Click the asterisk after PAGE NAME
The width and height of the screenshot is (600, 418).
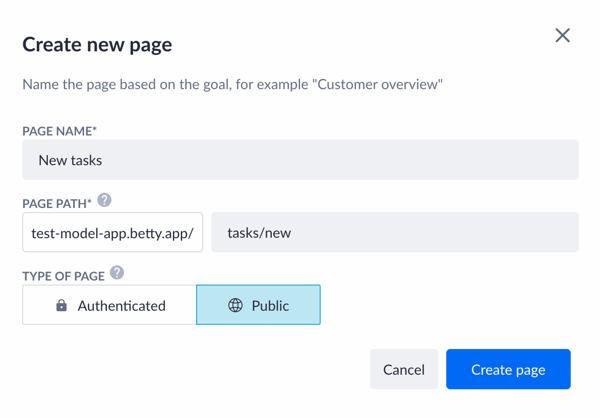pos(95,130)
